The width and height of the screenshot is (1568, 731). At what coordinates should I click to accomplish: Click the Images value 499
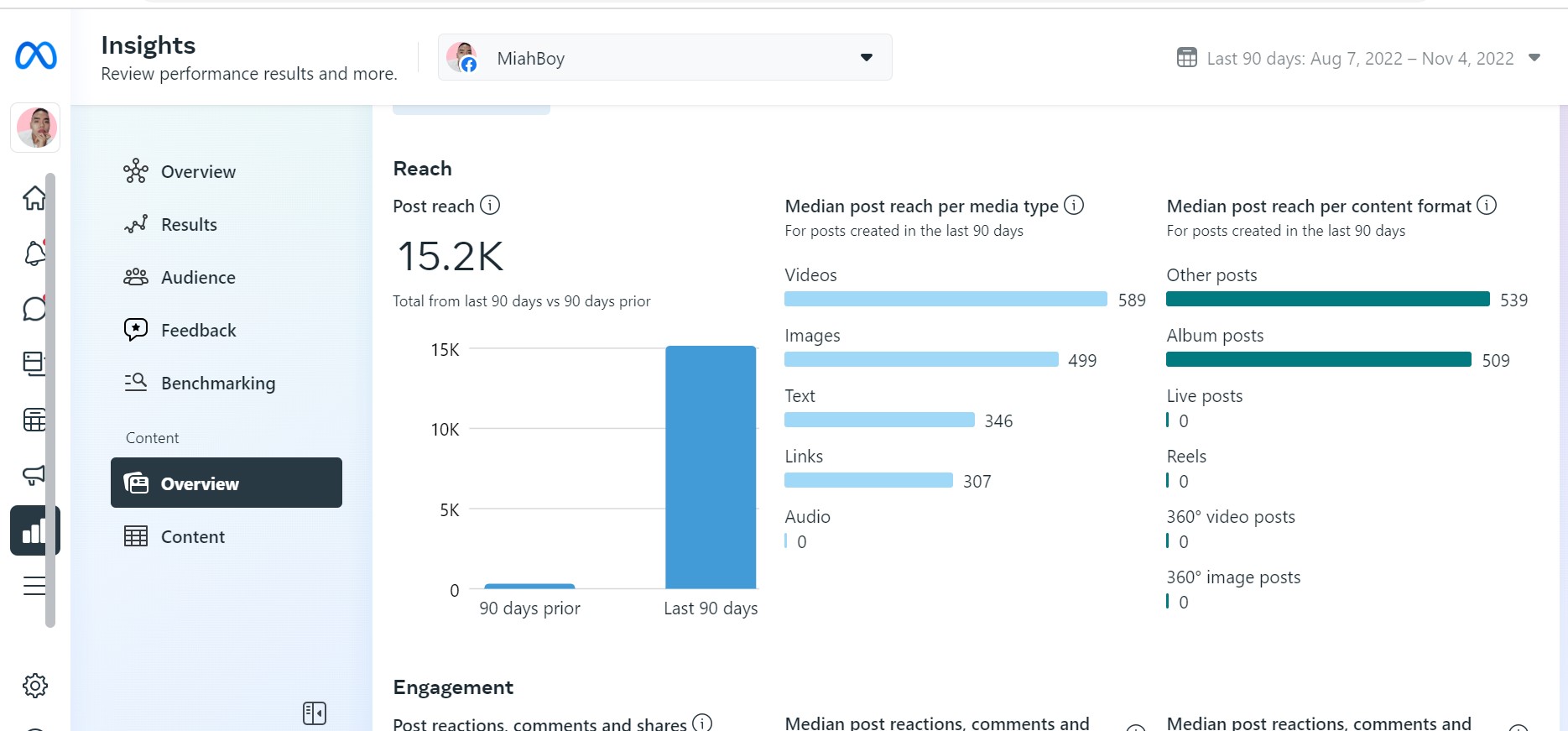(1082, 361)
